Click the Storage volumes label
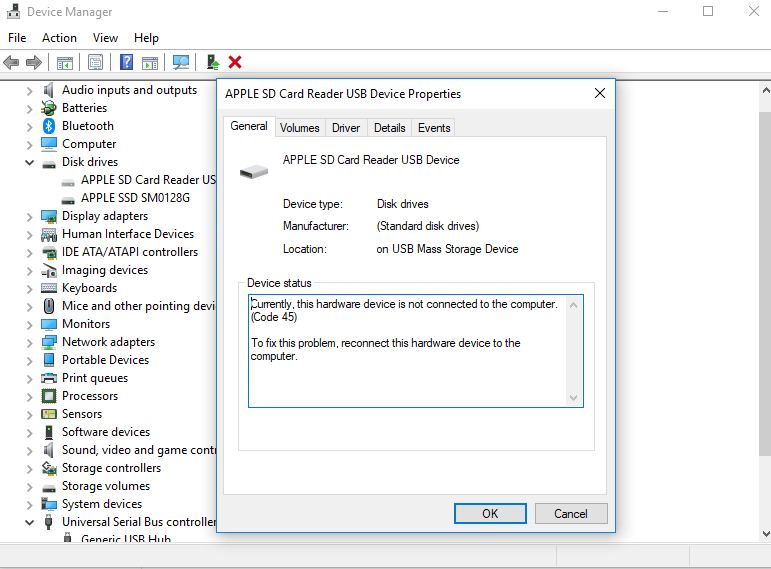The image size is (771, 569). [106, 486]
